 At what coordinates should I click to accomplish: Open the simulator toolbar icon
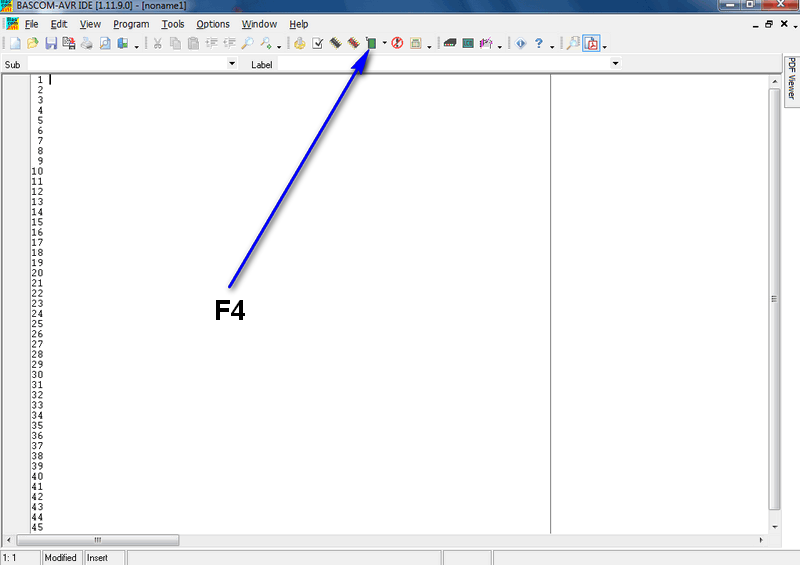(x=416, y=43)
